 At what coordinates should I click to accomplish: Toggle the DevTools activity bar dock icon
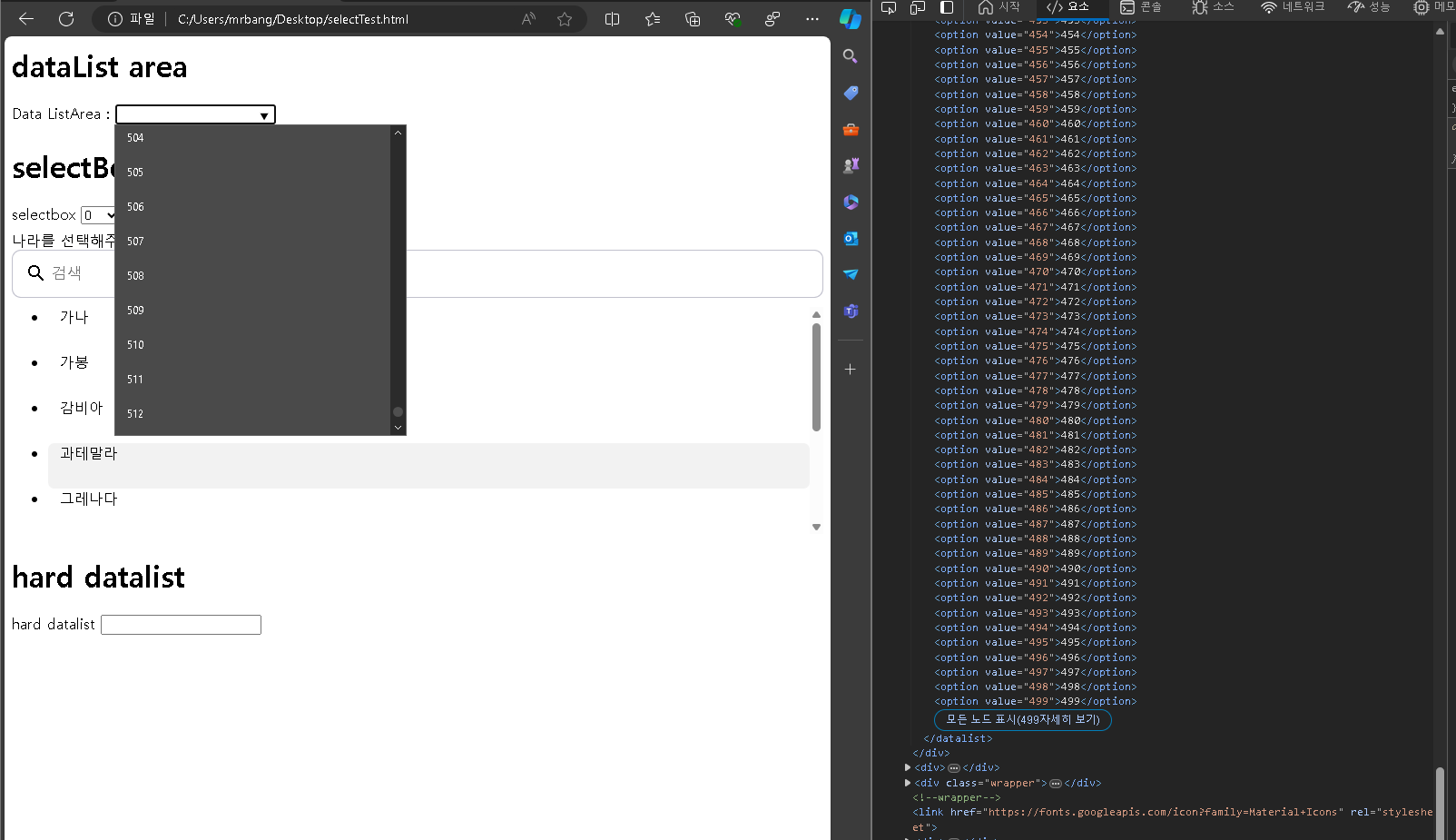coord(947,7)
